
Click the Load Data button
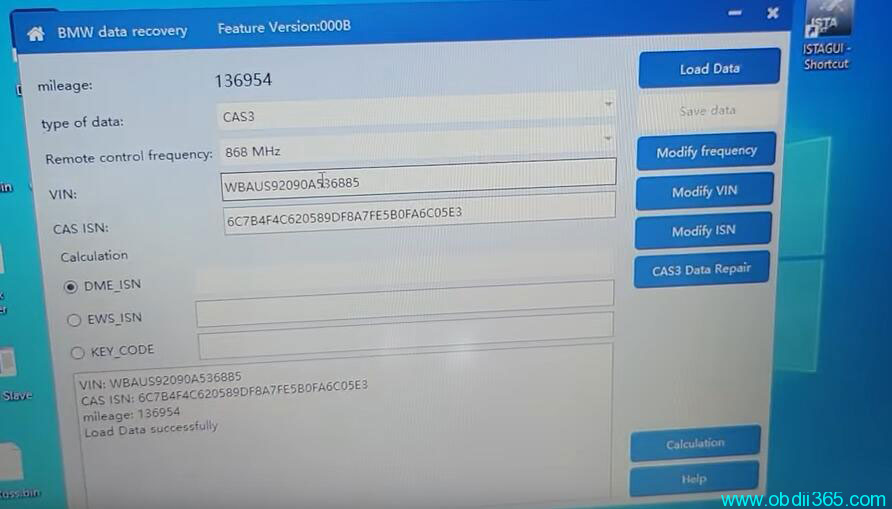(x=709, y=68)
